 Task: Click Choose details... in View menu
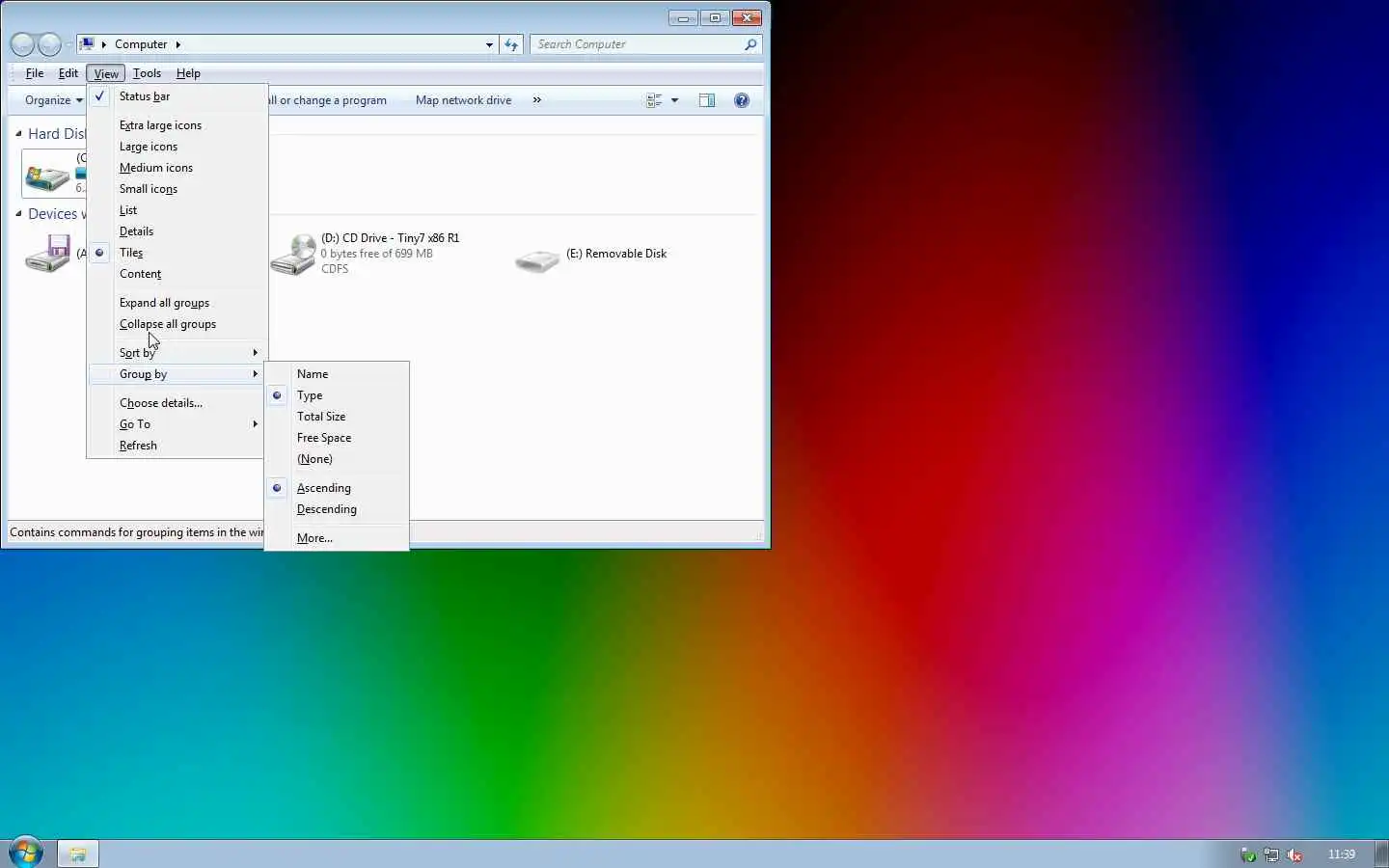click(x=177, y=403)
